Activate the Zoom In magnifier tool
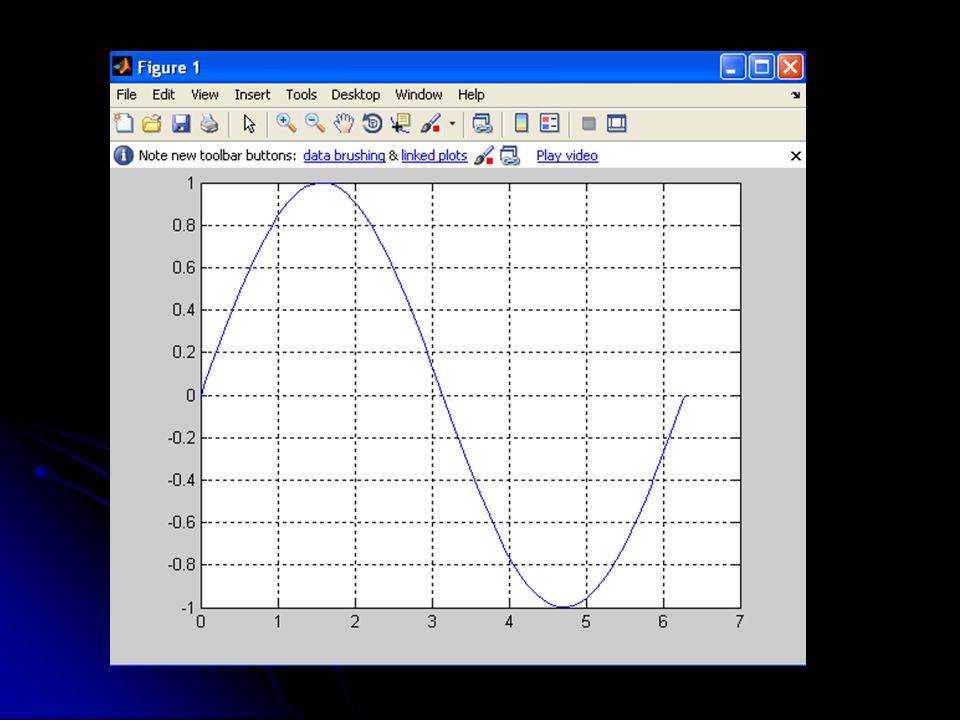Viewport: 960px width, 720px height. click(286, 124)
